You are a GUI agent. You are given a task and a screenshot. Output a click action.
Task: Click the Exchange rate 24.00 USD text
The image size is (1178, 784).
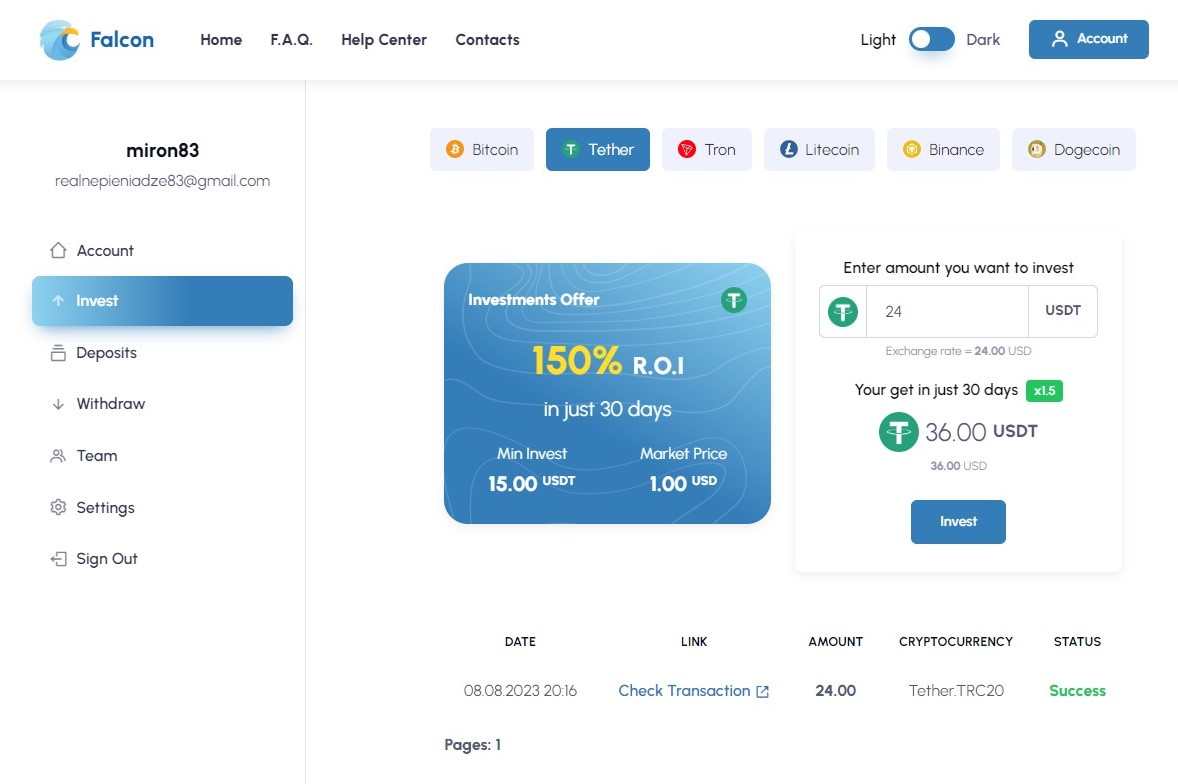(x=958, y=351)
